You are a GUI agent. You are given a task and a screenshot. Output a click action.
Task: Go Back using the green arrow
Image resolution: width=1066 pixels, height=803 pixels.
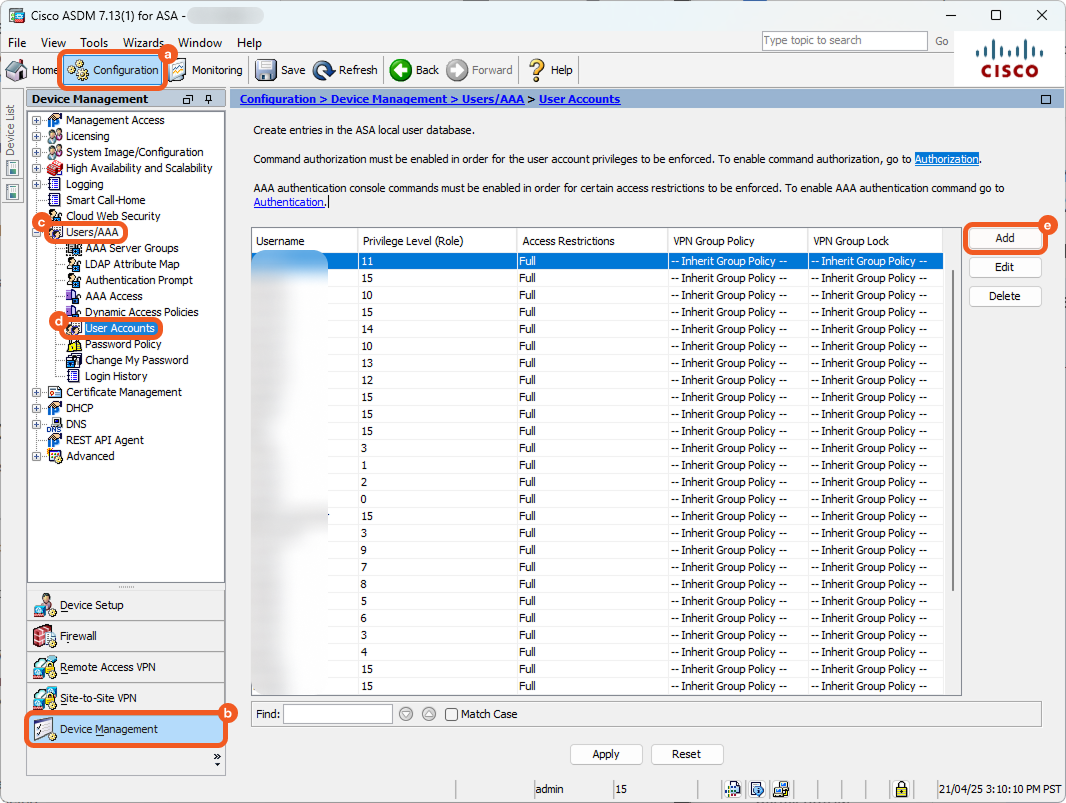401,70
